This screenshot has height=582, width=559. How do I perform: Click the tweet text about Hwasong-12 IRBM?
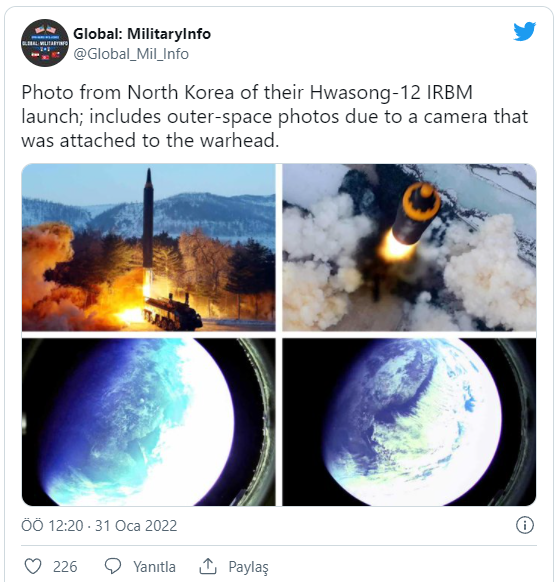275,116
